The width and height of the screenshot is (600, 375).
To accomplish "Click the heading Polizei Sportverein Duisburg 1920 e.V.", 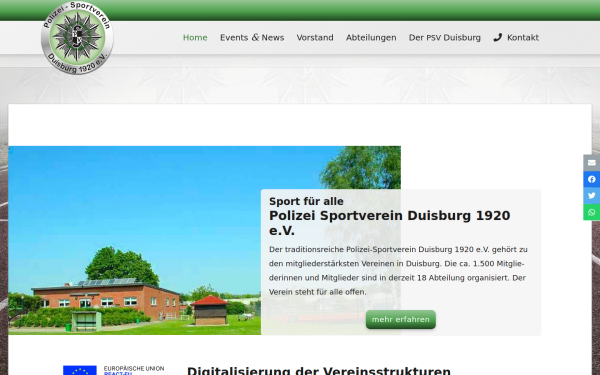I will [390, 223].
